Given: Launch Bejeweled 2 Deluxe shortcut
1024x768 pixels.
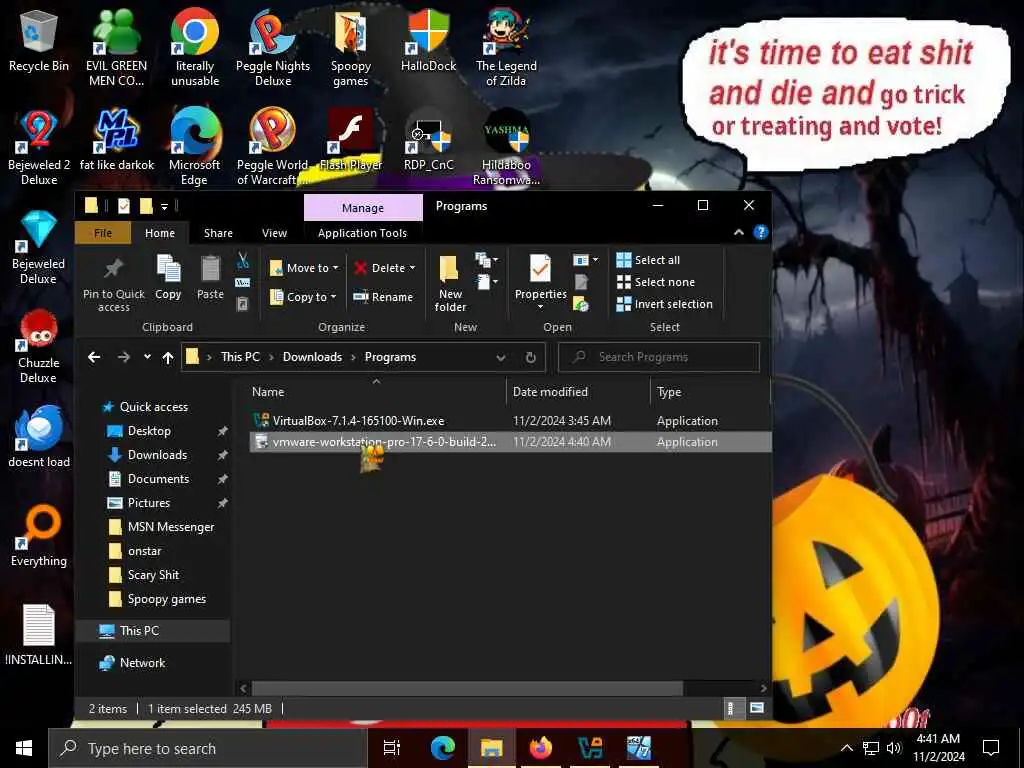Looking at the screenshot, I should pyautogui.click(x=39, y=146).
